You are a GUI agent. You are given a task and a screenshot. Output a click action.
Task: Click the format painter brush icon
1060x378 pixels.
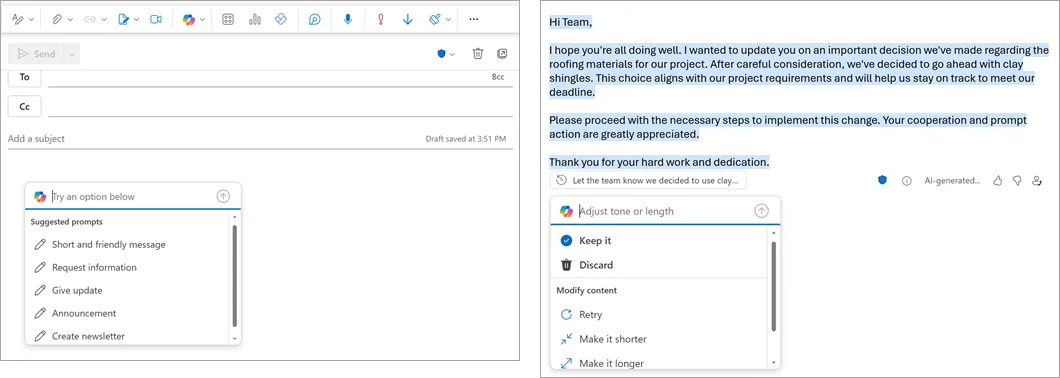tap(435, 20)
